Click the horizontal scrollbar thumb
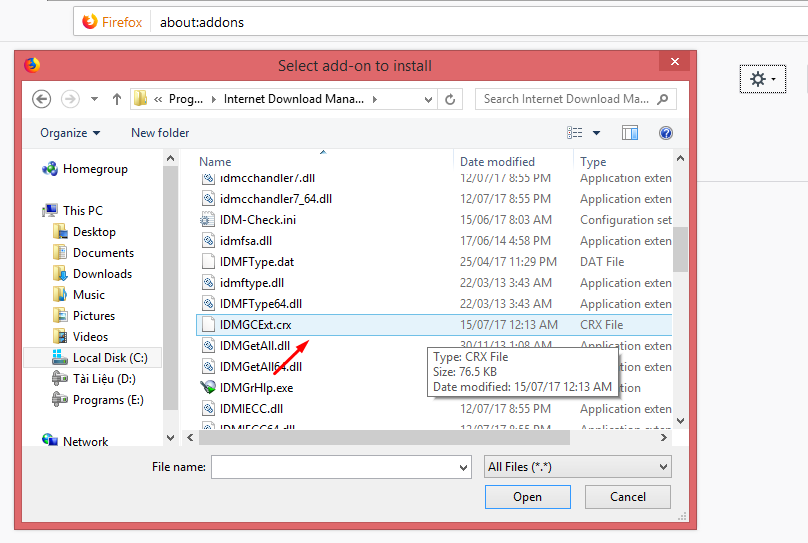The height and width of the screenshot is (543, 808). [384, 437]
